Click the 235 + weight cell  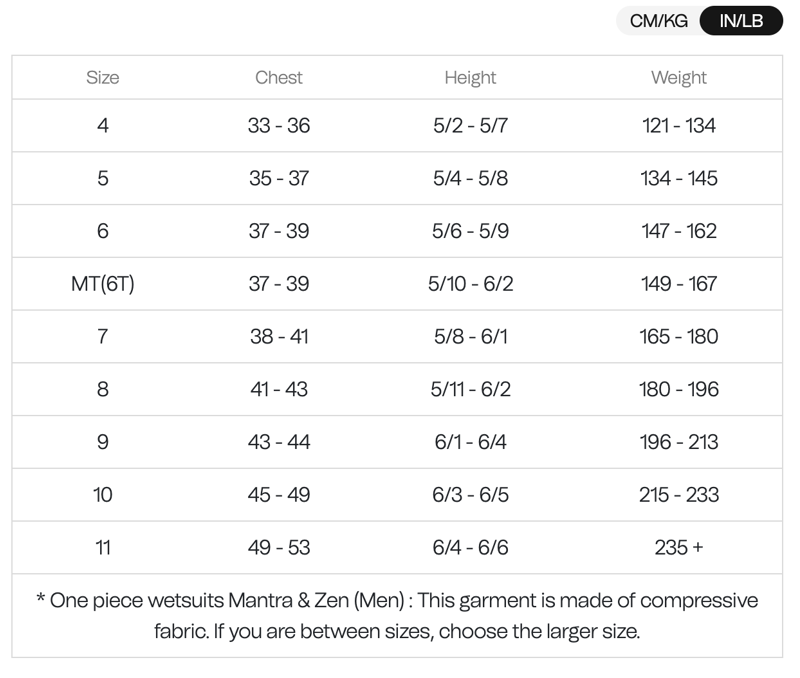[679, 548]
